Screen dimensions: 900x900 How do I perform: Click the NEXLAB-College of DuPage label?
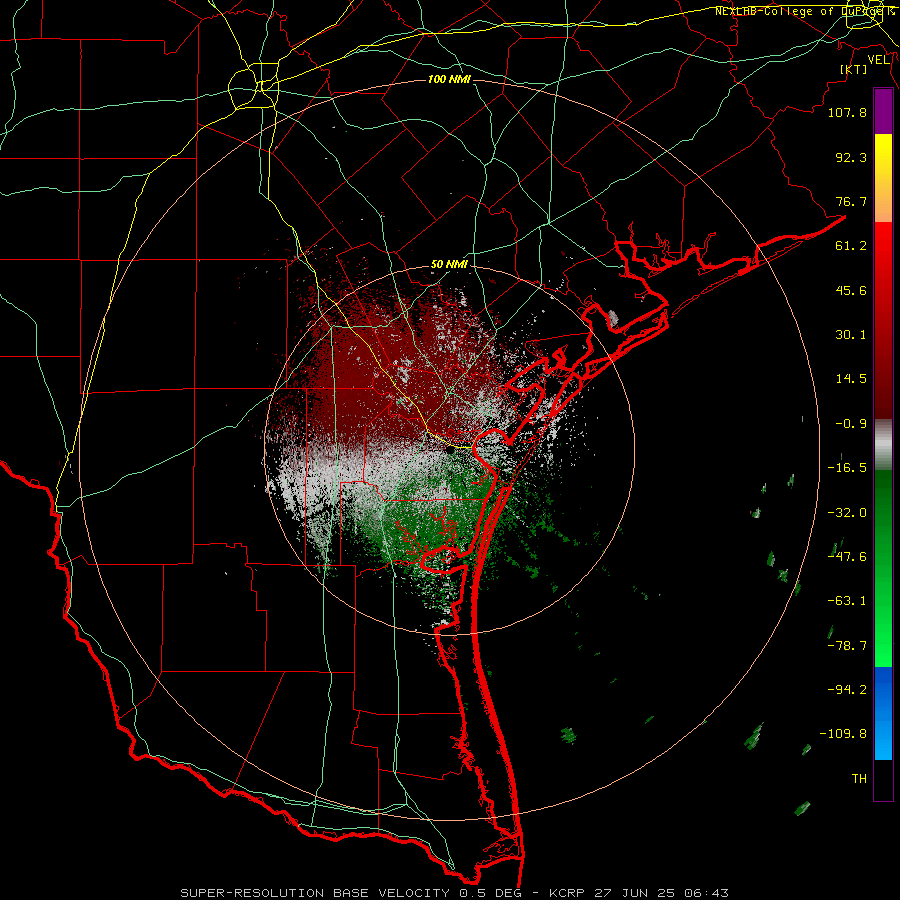click(804, 11)
